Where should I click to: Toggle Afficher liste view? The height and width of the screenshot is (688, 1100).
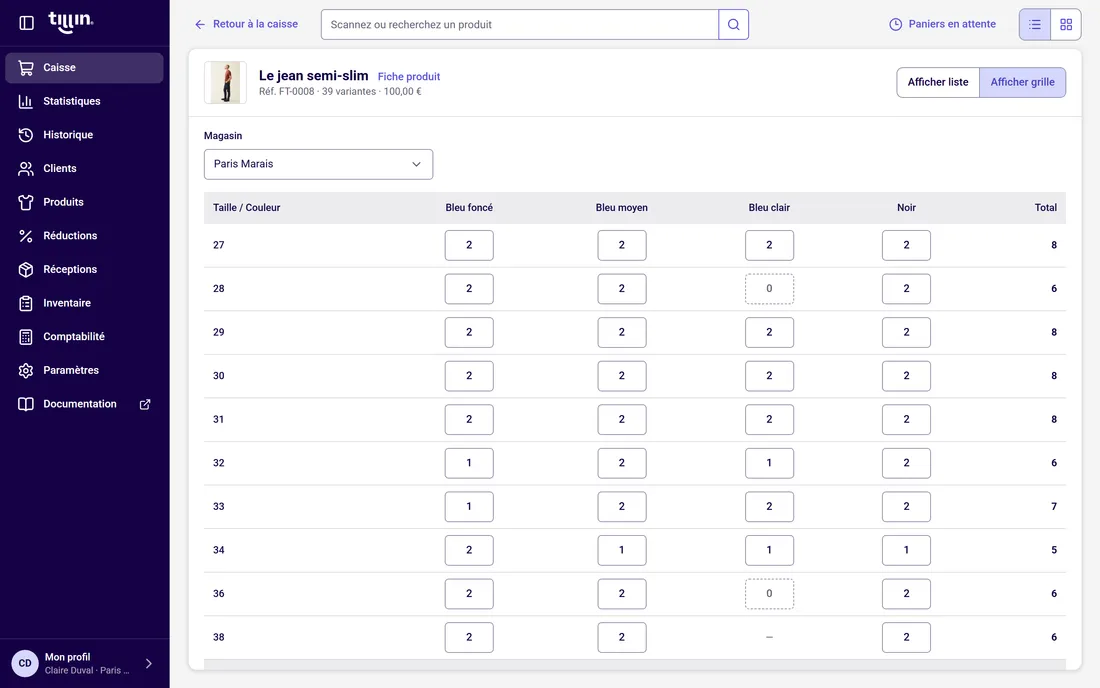pyautogui.click(x=937, y=82)
